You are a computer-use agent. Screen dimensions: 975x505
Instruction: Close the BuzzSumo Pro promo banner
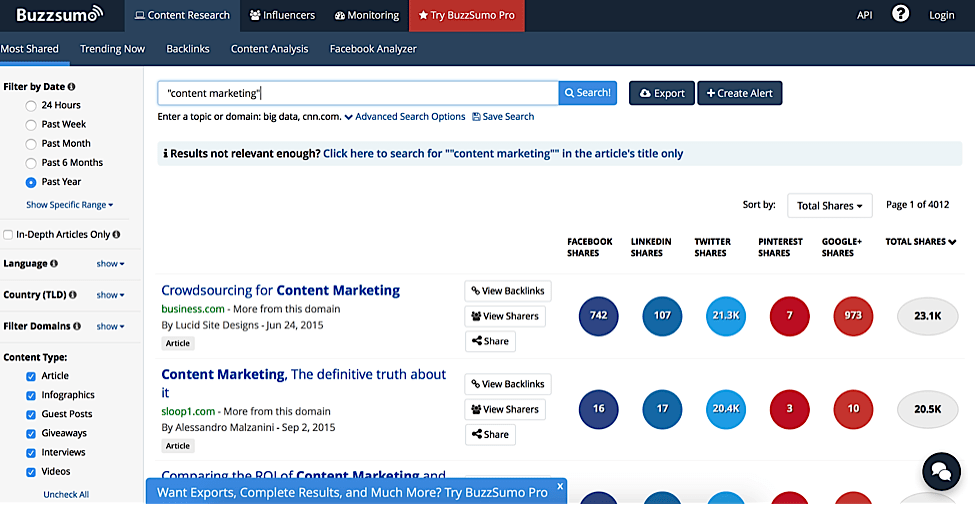[560, 486]
